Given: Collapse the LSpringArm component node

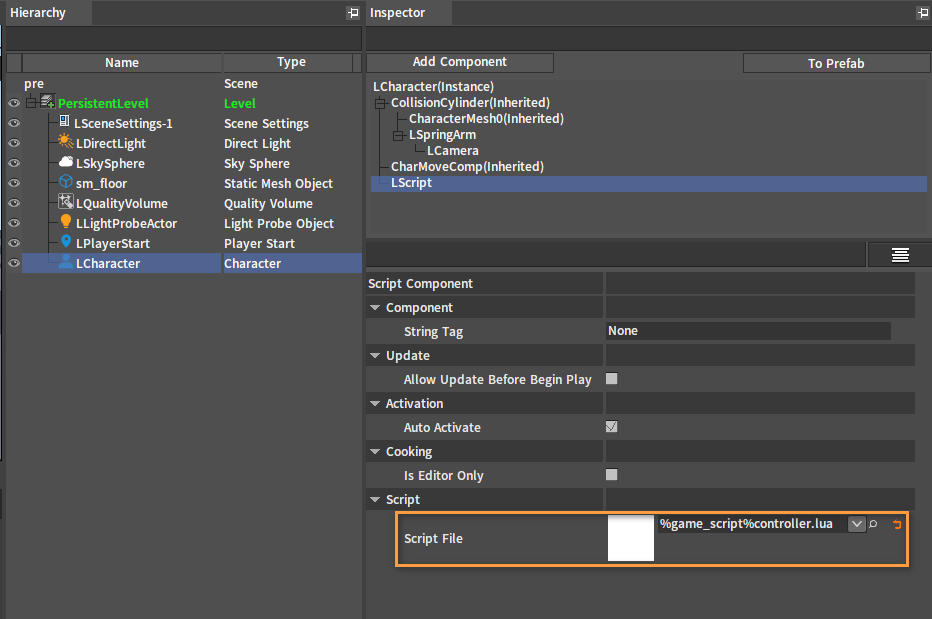Looking at the screenshot, I should click(398, 136).
